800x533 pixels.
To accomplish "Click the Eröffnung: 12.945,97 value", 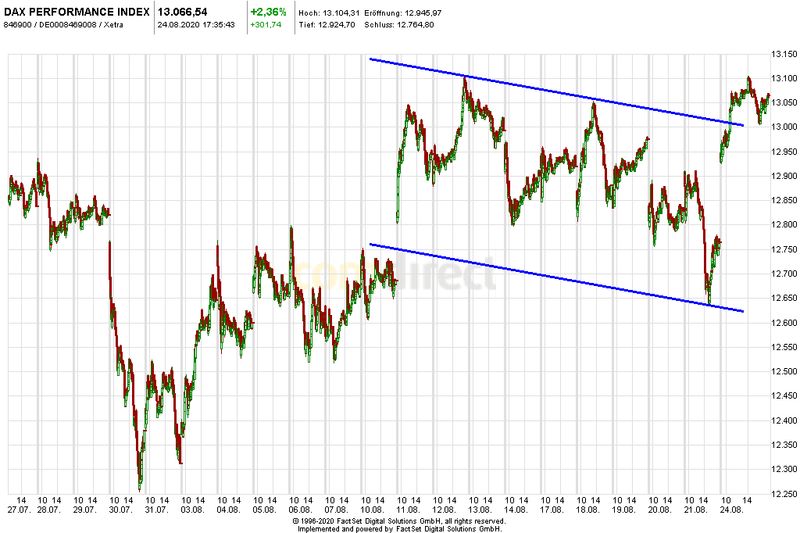I will [403, 13].
